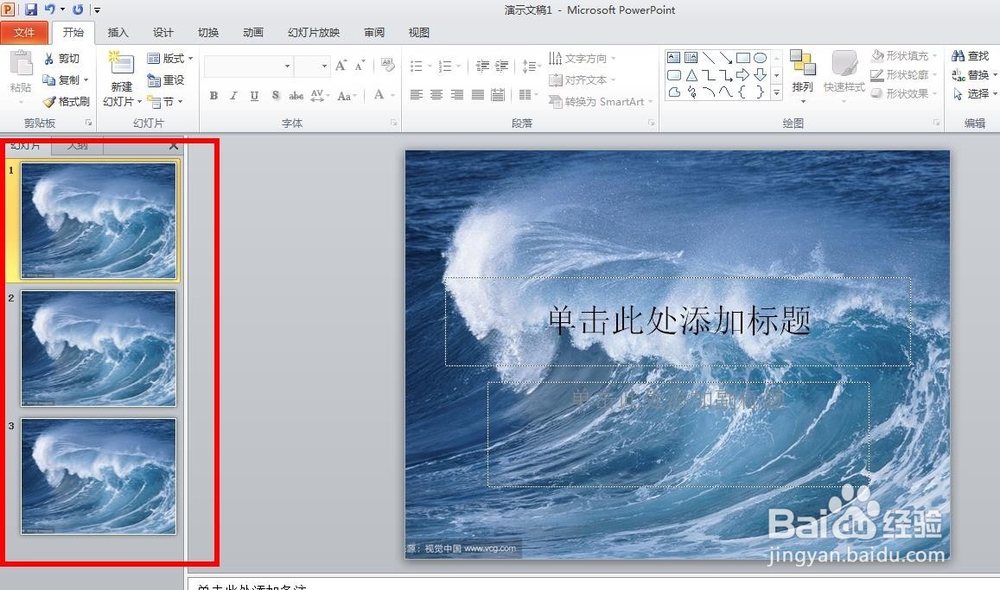Screen dimensions: 1000x590
Task: Switch to the 插入 ribbon tab
Action: click(x=117, y=32)
